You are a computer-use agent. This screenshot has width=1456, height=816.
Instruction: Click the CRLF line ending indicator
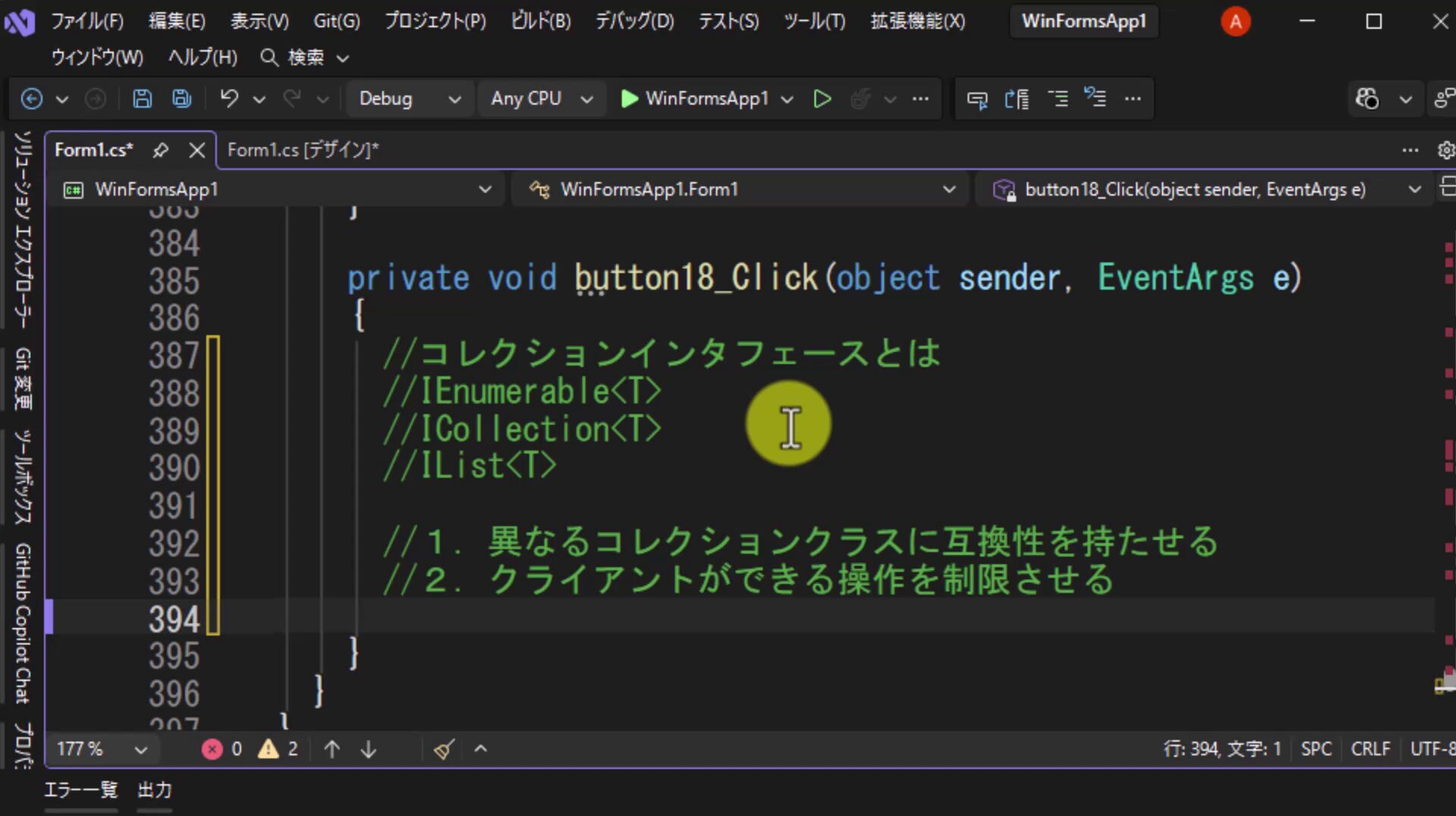[x=1370, y=749]
